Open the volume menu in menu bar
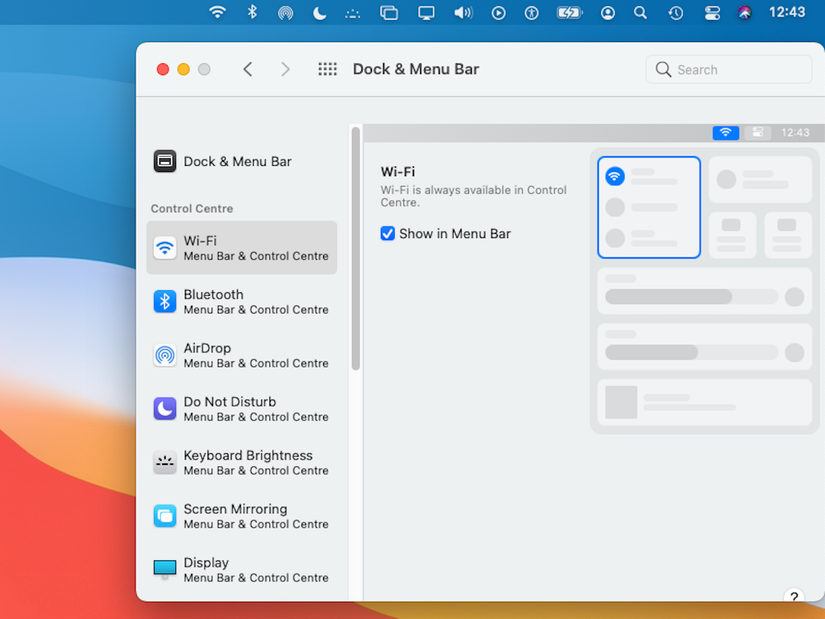Viewport: 825px width, 619px height. click(463, 13)
